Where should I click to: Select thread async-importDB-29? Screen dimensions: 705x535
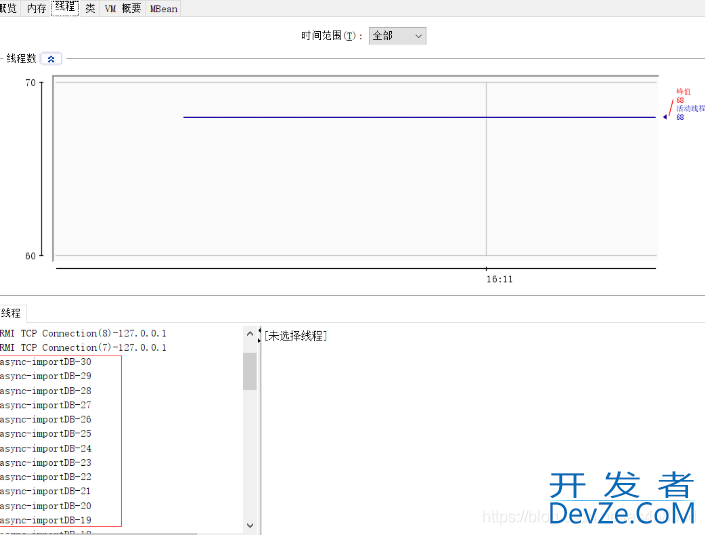(x=45, y=376)
